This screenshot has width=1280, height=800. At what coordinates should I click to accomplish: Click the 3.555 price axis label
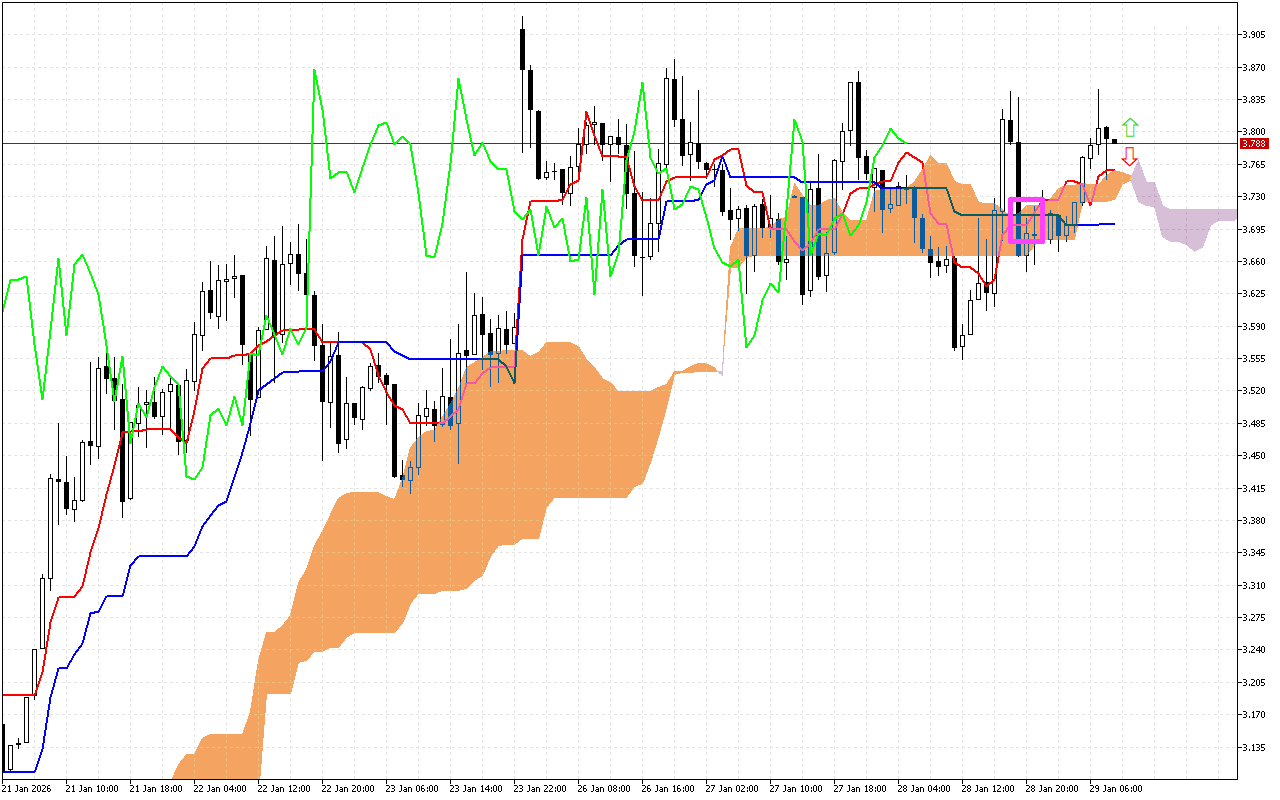(x=1251, y=358)
